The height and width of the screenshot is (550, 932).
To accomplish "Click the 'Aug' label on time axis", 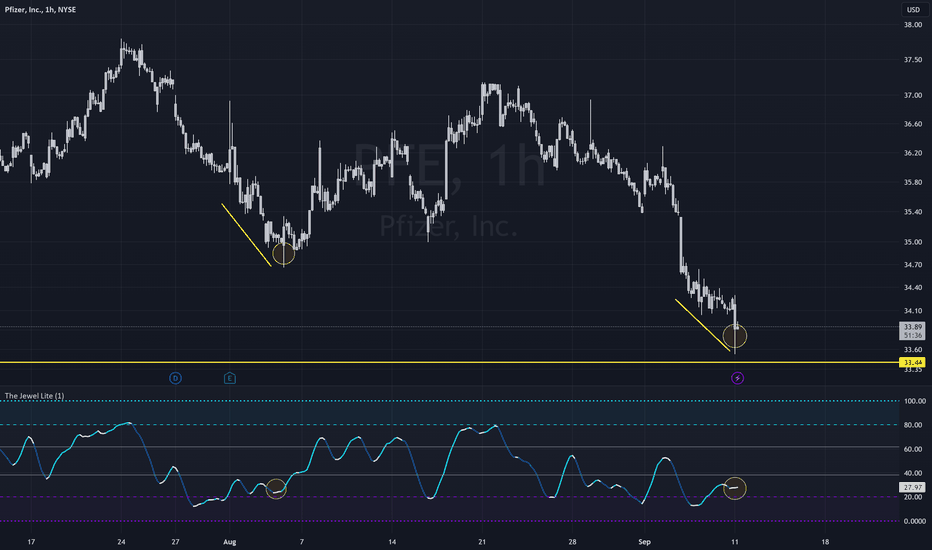I will point(229,542).
